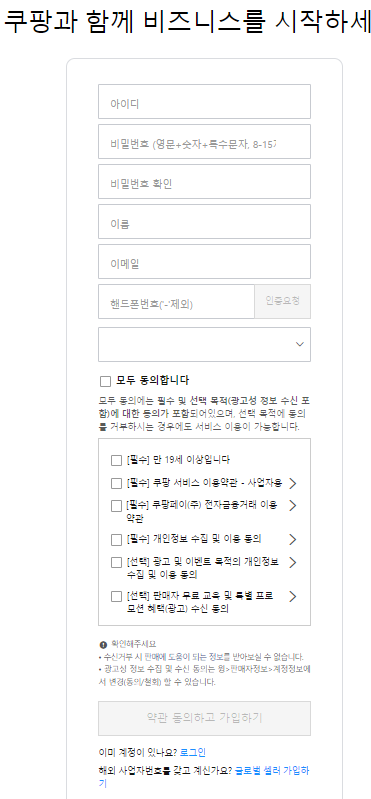Open 쿠팡페이 전자금융거래 이용약관 chevron
The height and width of the screenshot is (799, 371).
tap(293, 505)
